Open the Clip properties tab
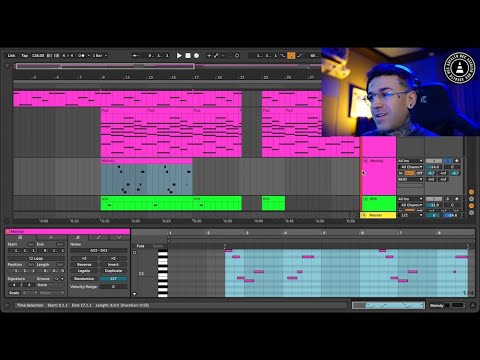480x360 pixels. [x=20, y=237]
